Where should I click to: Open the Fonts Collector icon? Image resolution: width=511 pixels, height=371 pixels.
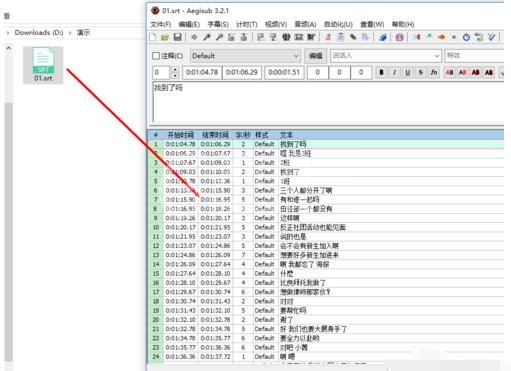365,37
